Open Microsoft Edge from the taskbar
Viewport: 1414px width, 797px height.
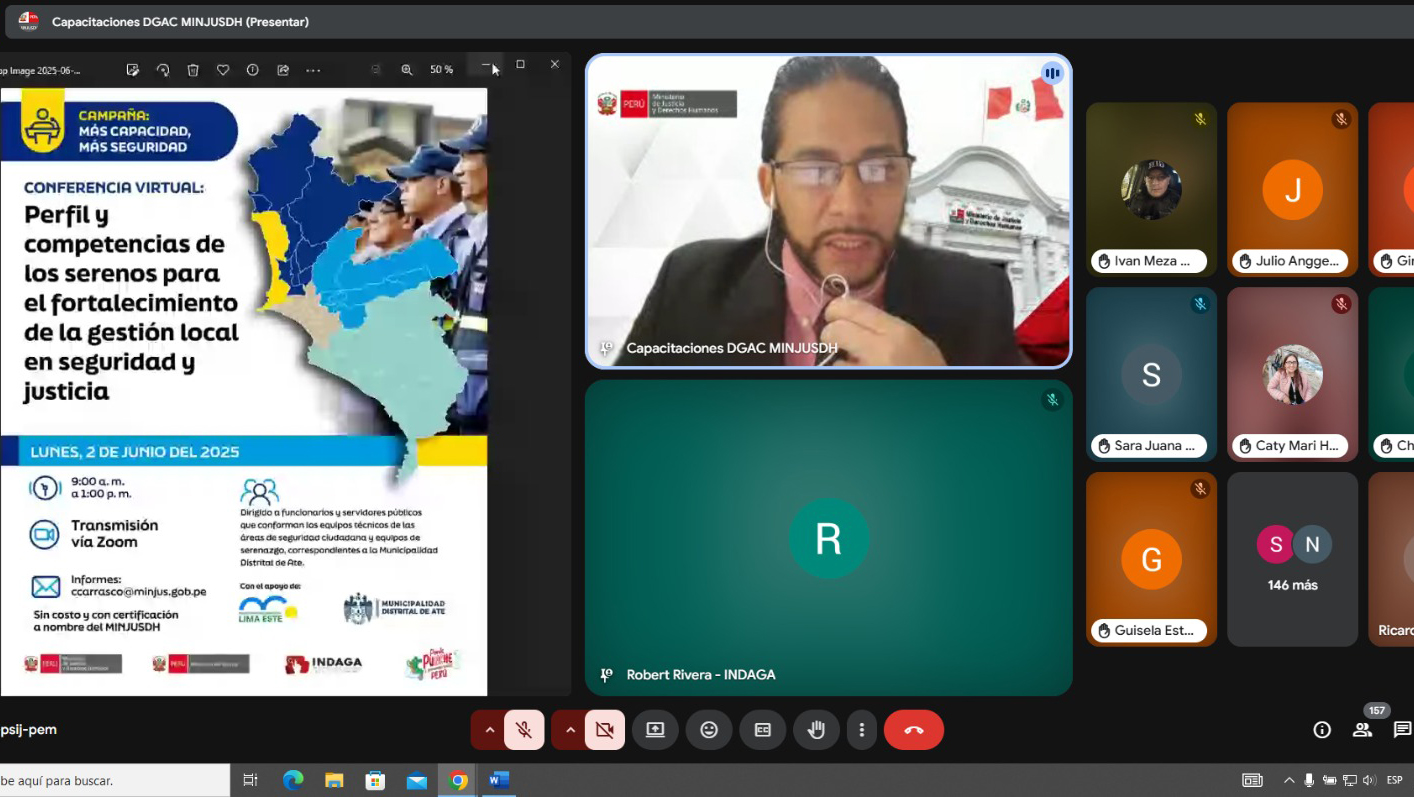click(293, 780)
